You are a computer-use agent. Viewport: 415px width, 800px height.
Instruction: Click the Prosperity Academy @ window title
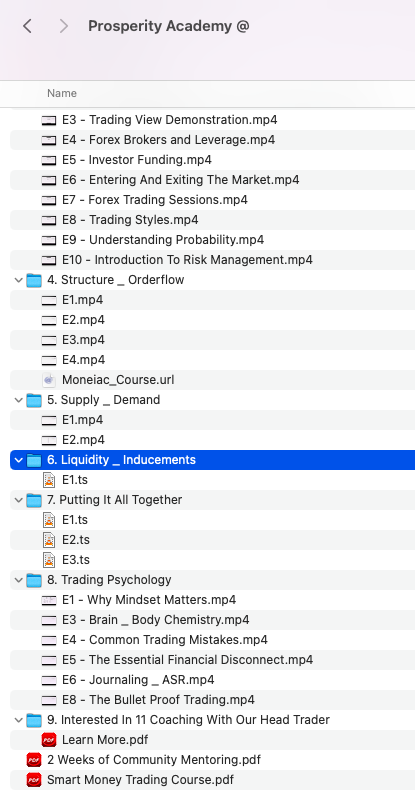(x=168, y=26)
